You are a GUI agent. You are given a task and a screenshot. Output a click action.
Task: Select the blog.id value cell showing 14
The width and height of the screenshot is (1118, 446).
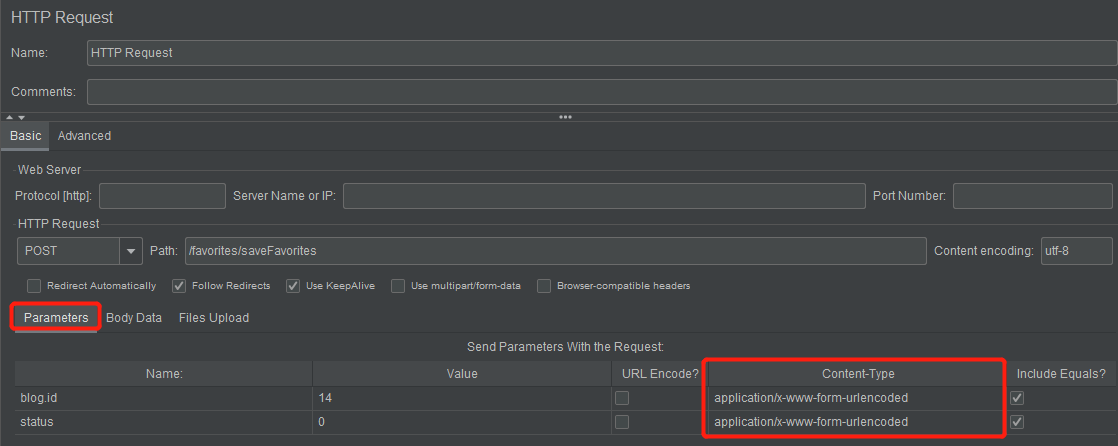coord(460,398)
